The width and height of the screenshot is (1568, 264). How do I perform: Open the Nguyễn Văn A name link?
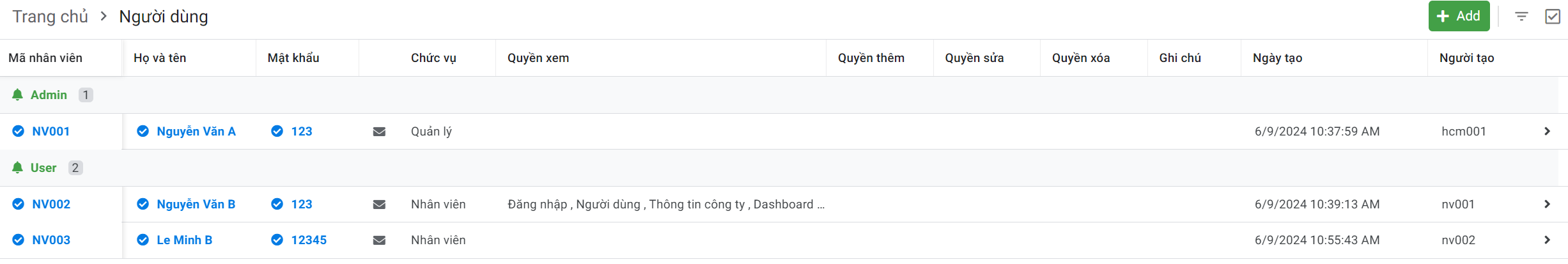(x=196, y=132)
